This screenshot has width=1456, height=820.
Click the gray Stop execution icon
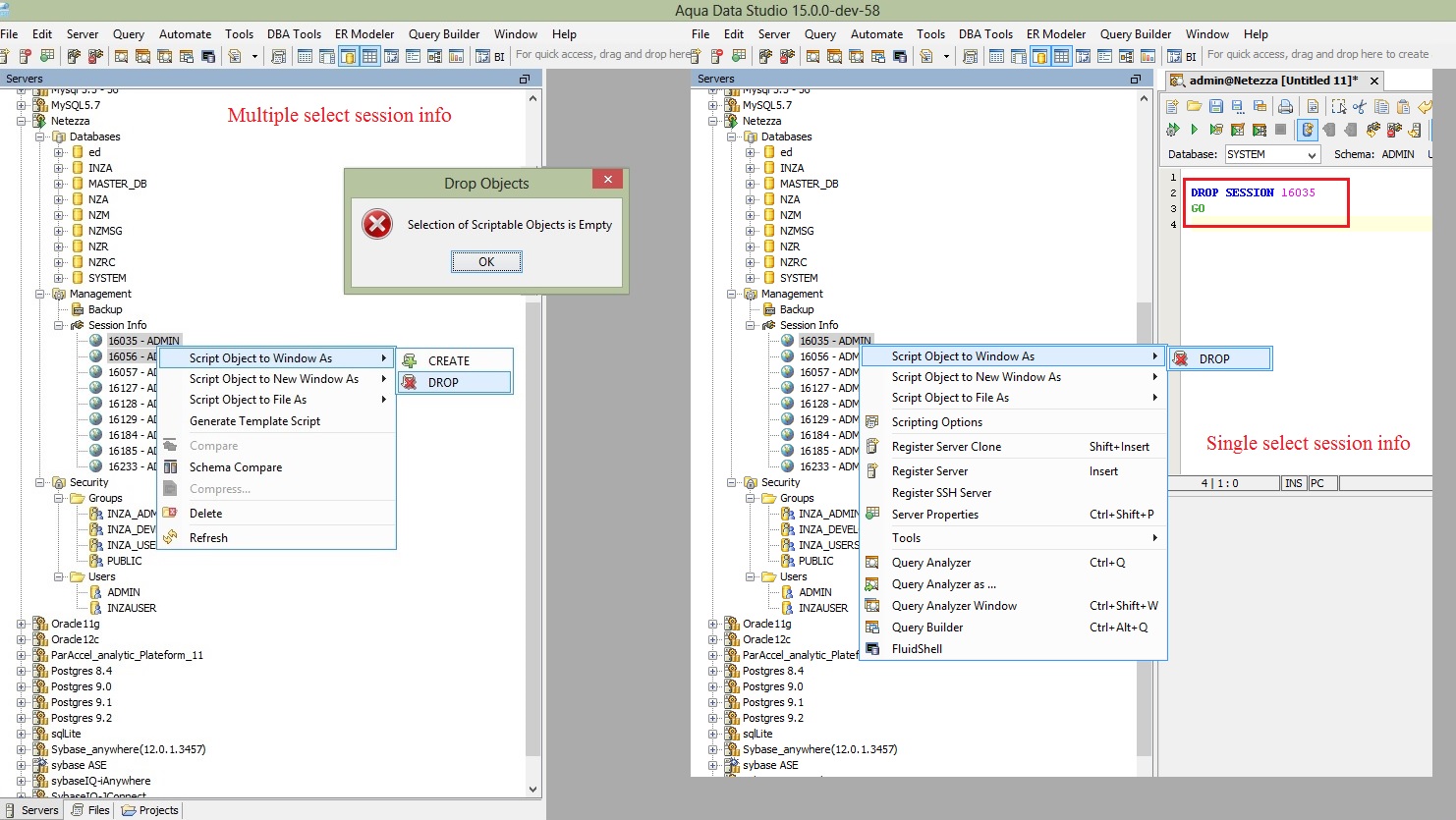1280,129
